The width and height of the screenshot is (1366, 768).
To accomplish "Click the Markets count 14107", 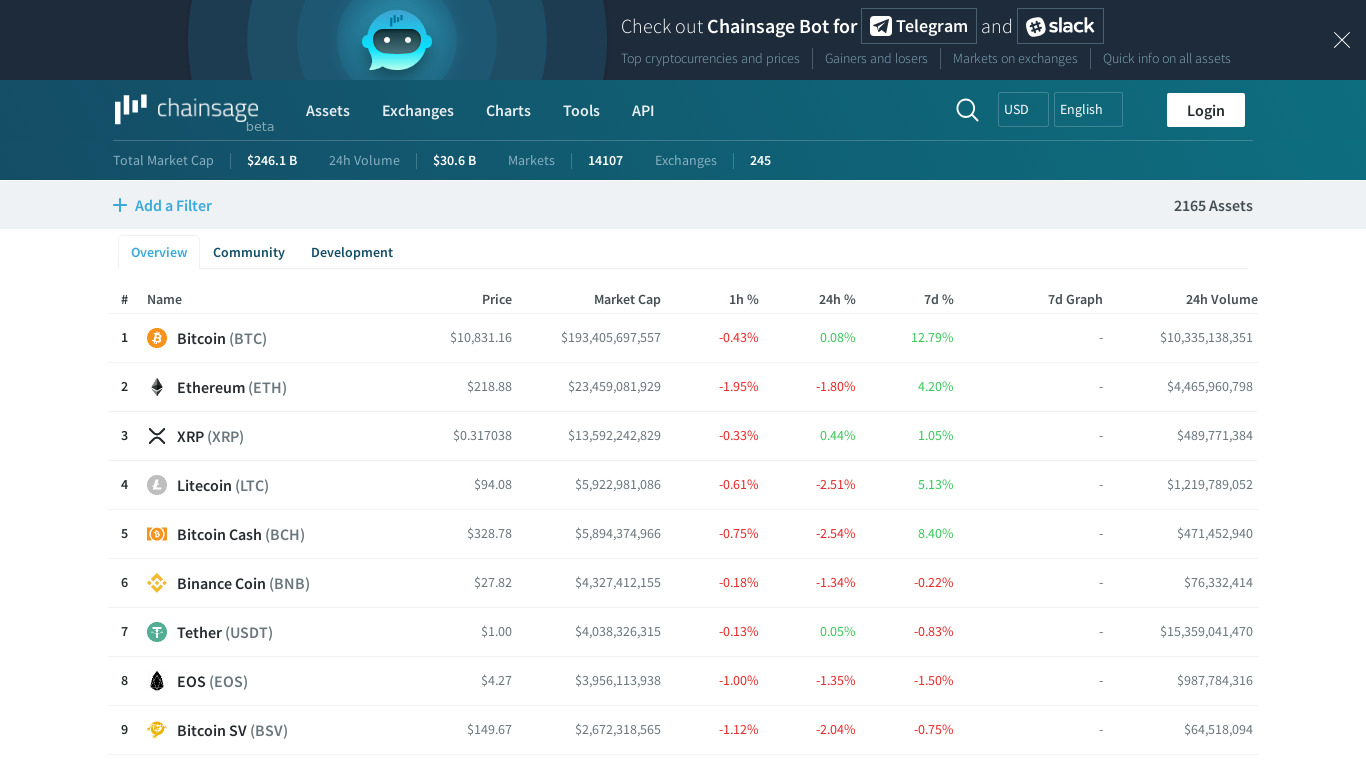I will [605, 161].
